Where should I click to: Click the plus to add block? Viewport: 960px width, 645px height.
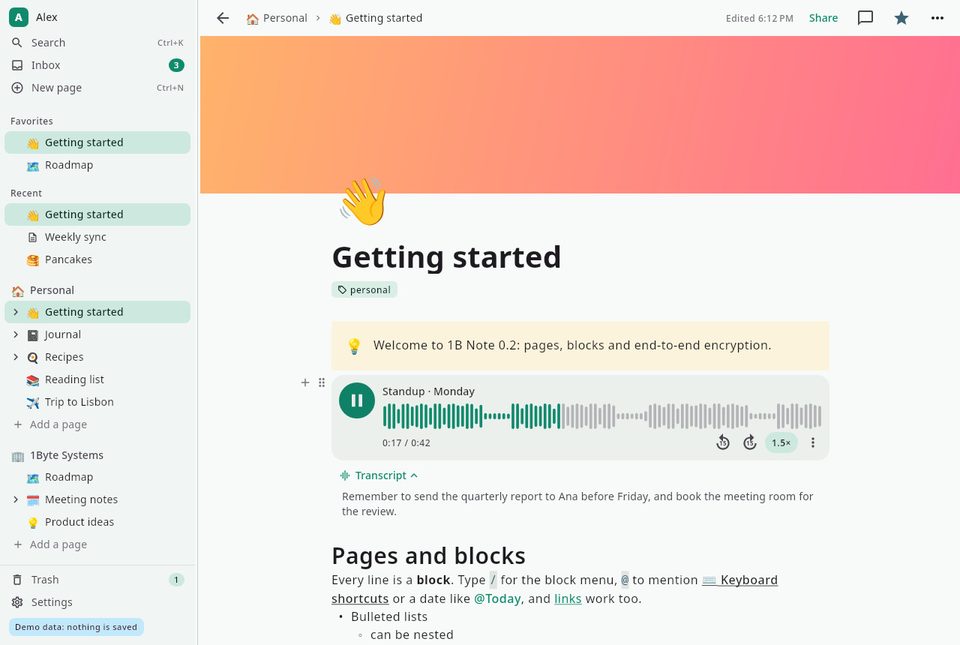click(305, 382)
